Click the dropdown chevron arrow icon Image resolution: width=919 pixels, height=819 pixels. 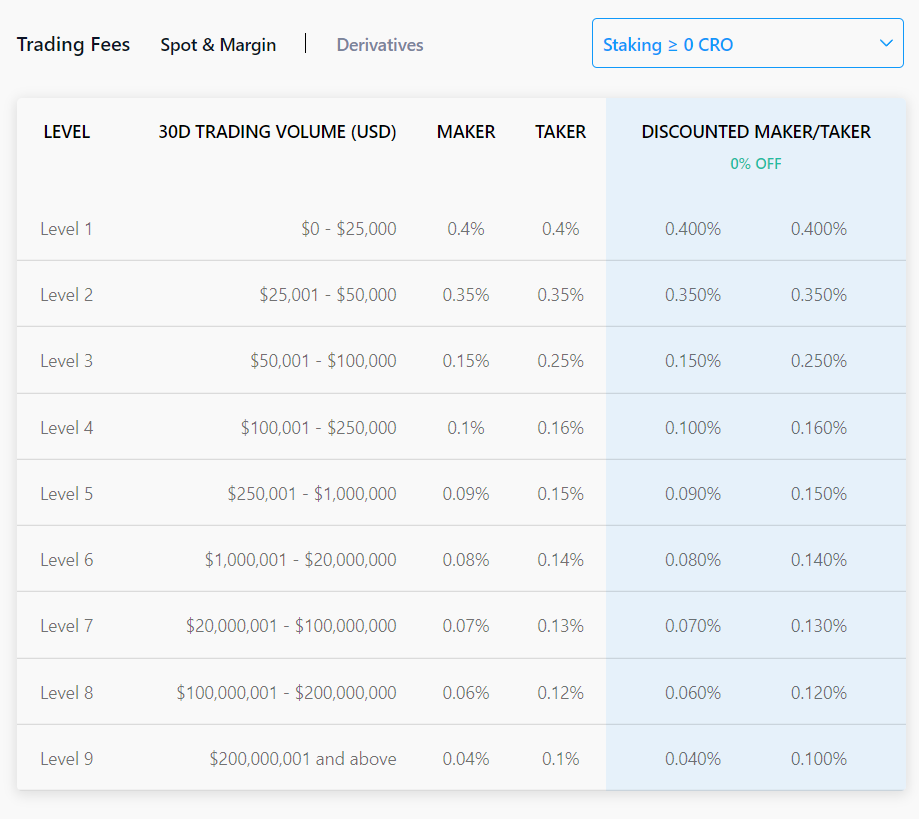coord(885,43)
